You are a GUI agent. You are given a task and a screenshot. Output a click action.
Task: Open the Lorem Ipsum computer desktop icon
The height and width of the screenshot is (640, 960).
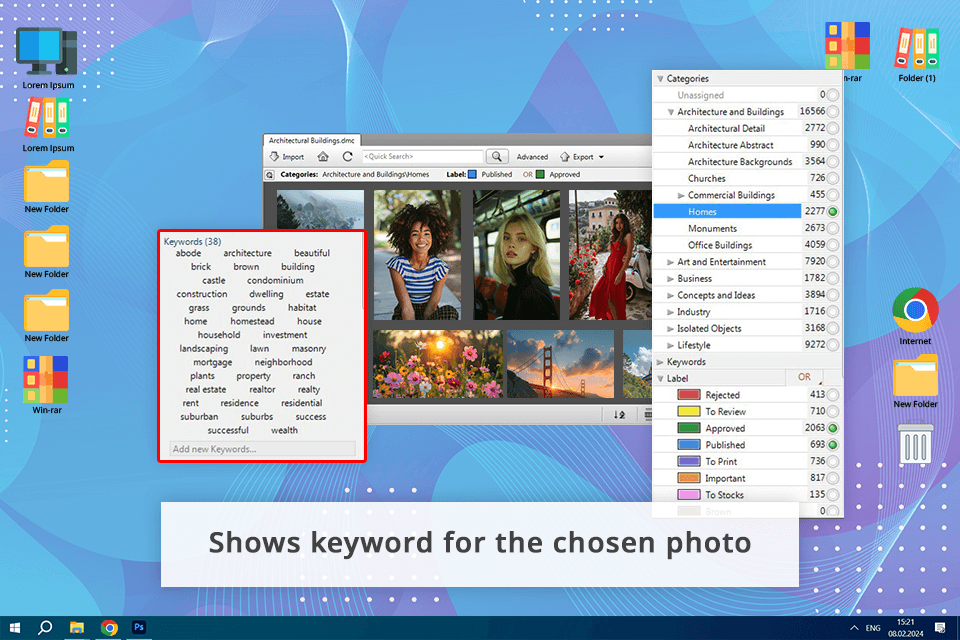(48, 59)
